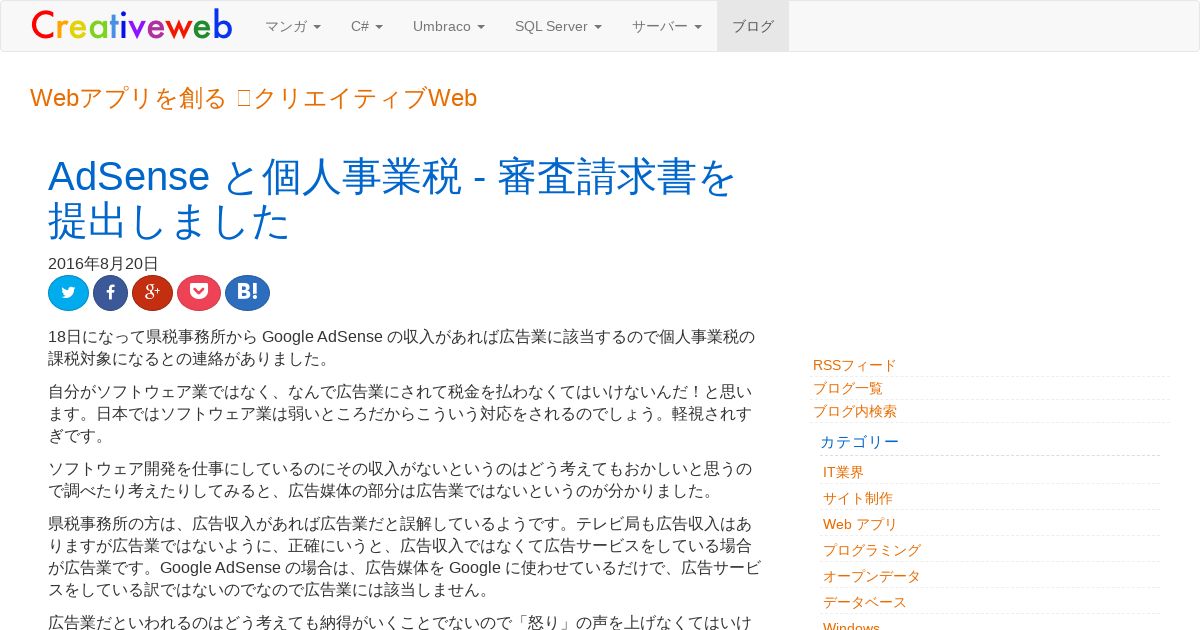Expand the マンガ dropdown menu
1200x630 pixels.
click(293, 26)
